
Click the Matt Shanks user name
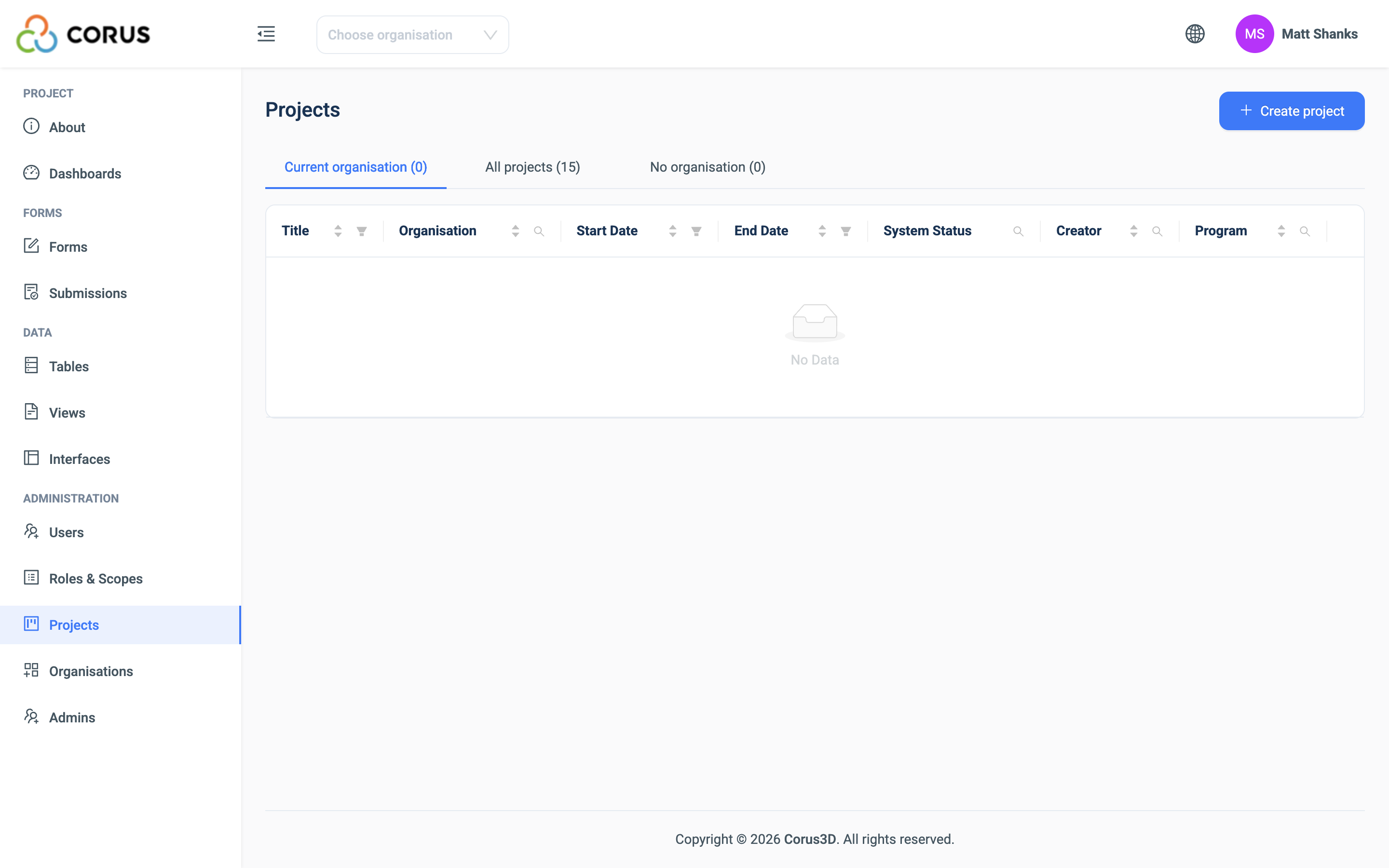tap(1320, 34)
